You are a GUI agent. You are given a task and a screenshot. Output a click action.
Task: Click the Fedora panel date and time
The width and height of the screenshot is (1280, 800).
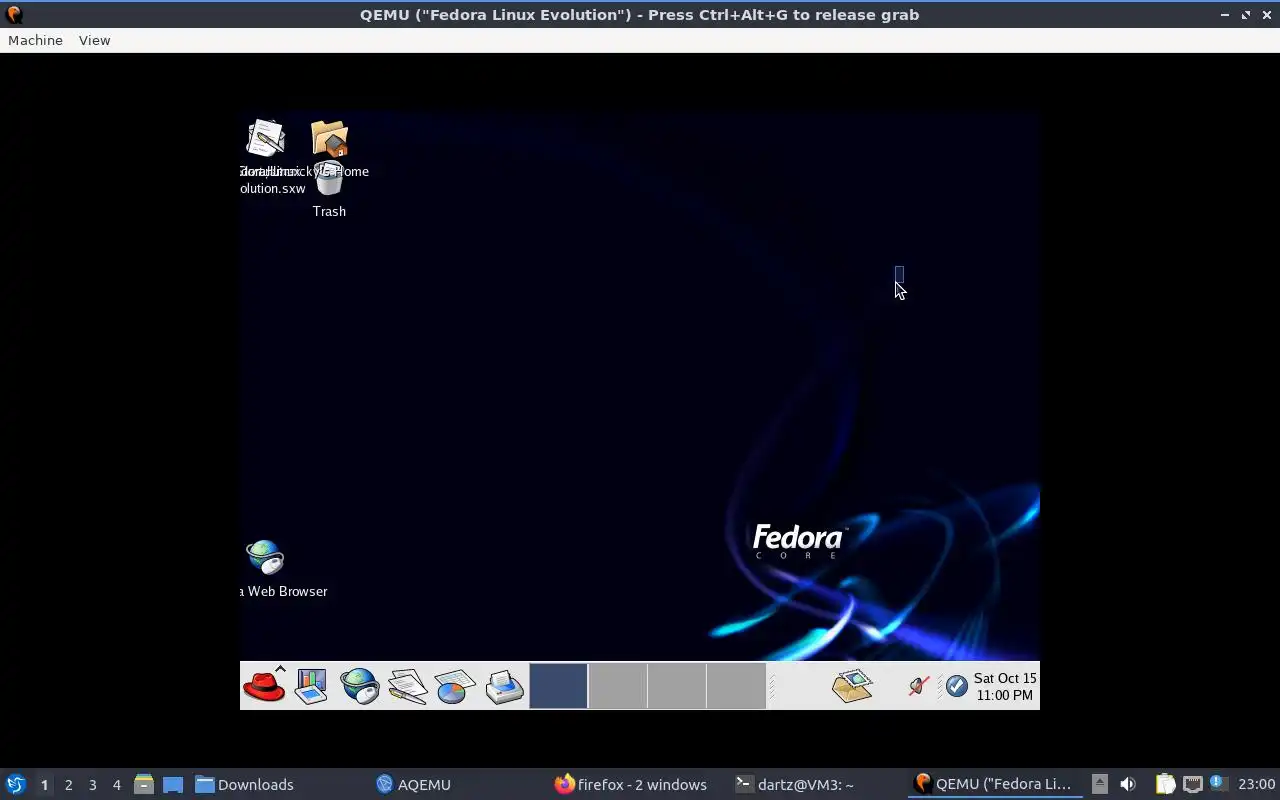(x=1005, y=686)
